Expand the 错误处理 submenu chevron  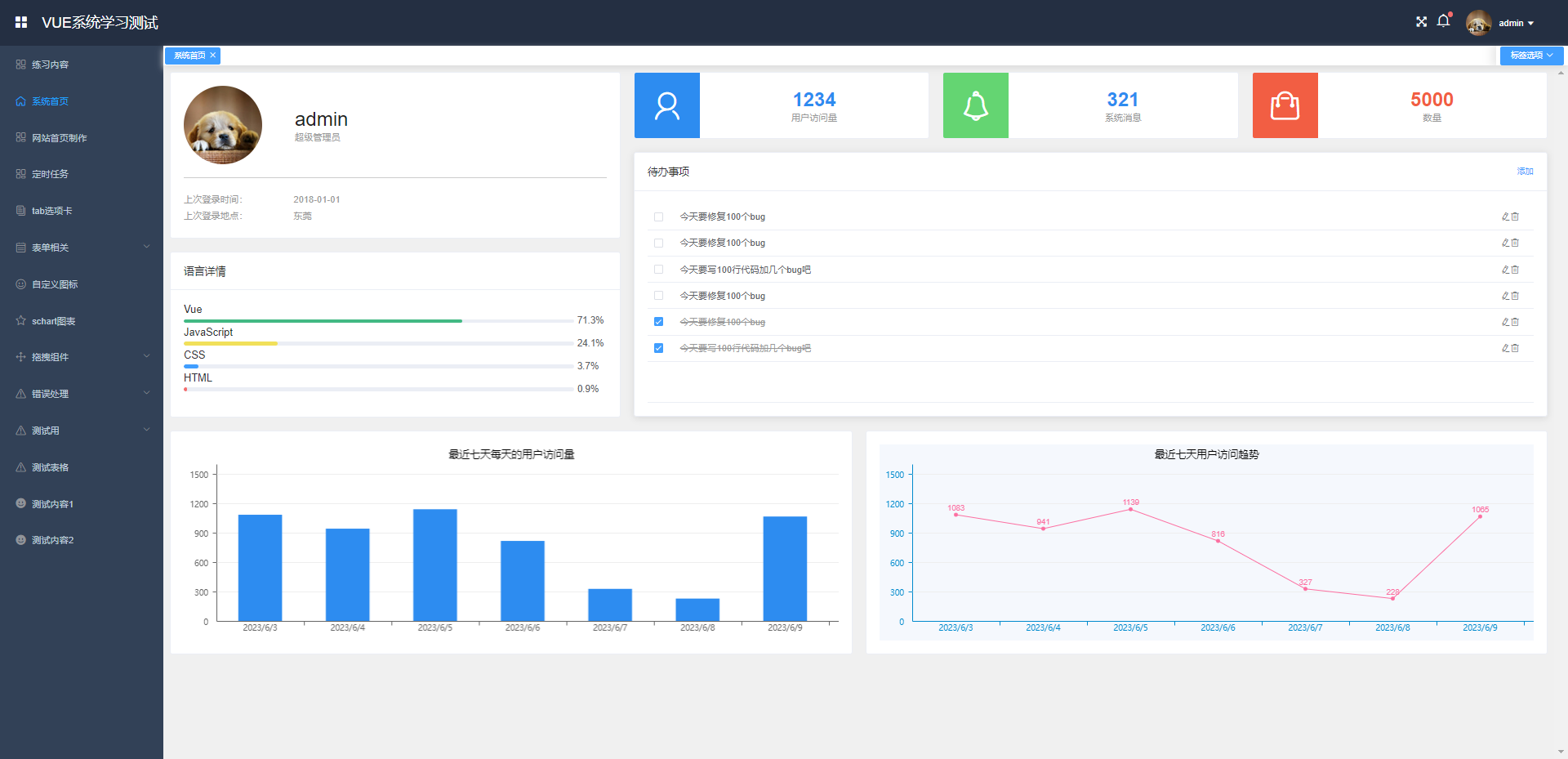(x=147, y=393)
